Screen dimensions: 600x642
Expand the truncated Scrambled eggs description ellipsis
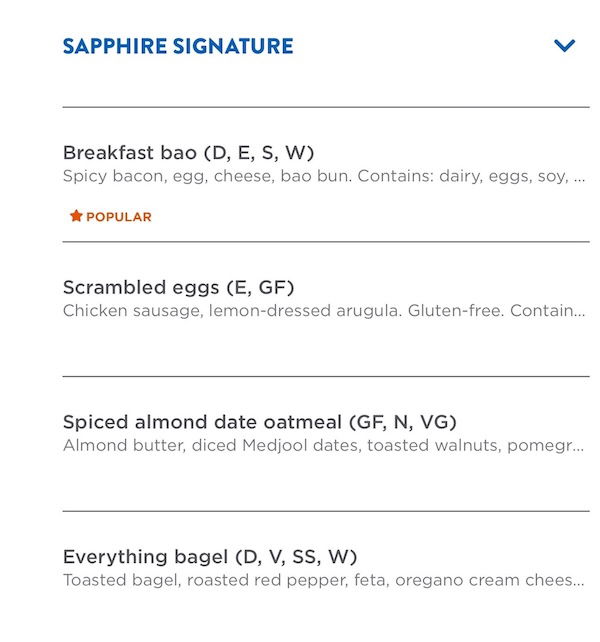580,312
